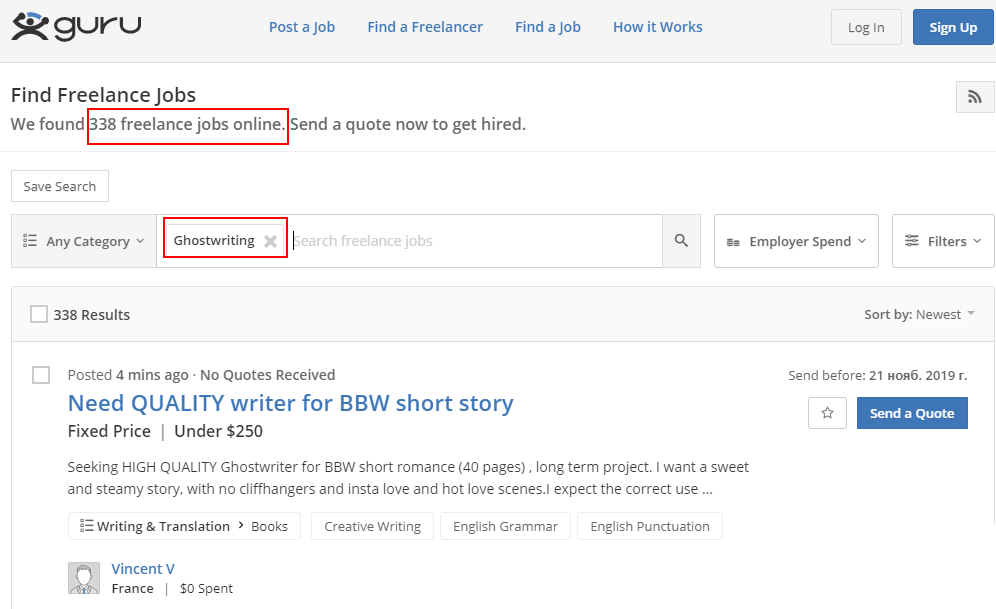The image size is (996, 609).
Task: Favorite the job with the star icon
Action: click(827, 413)
